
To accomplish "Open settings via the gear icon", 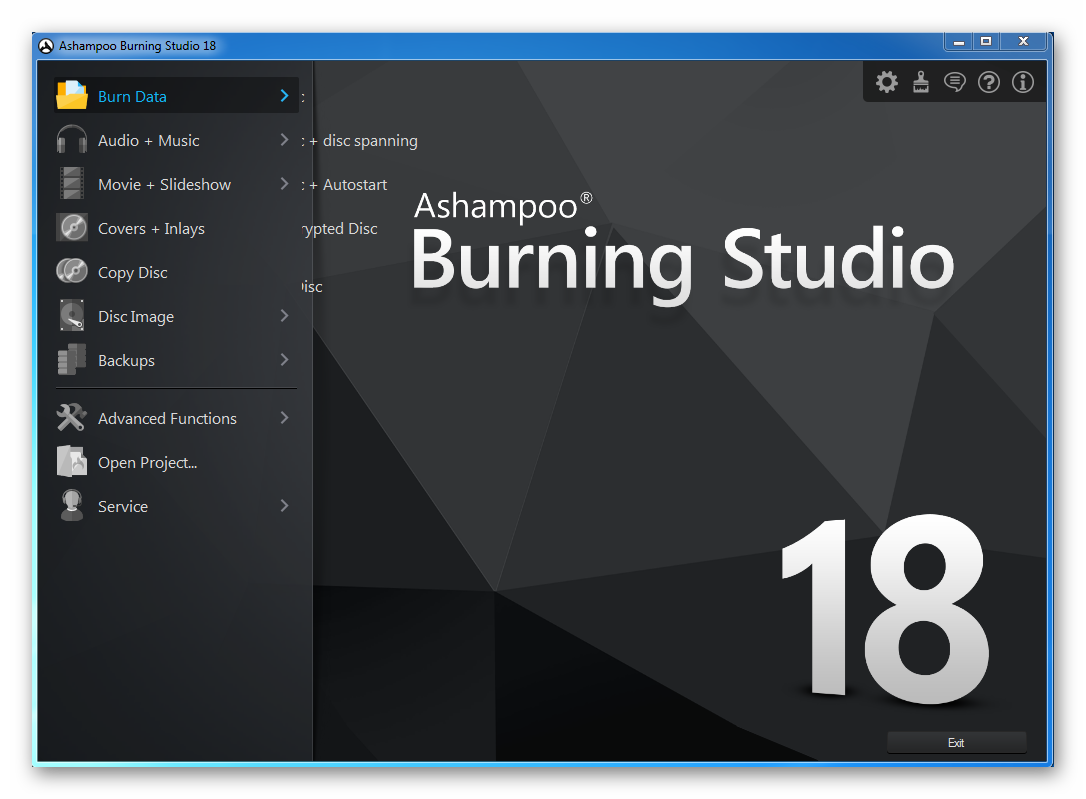I will [887, 82].
